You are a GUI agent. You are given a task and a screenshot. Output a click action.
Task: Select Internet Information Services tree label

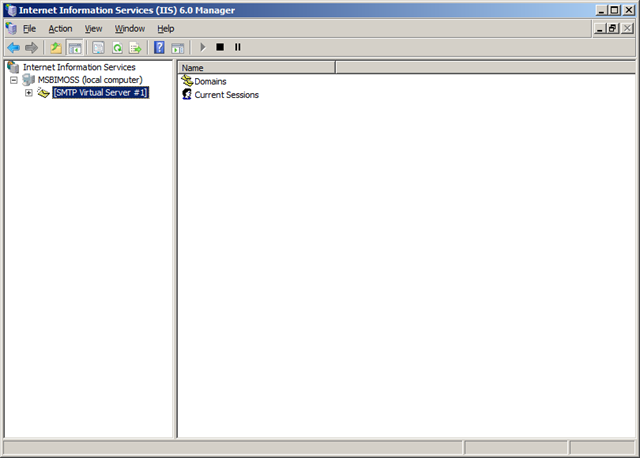pyautogui.click(x=79, y=67)
